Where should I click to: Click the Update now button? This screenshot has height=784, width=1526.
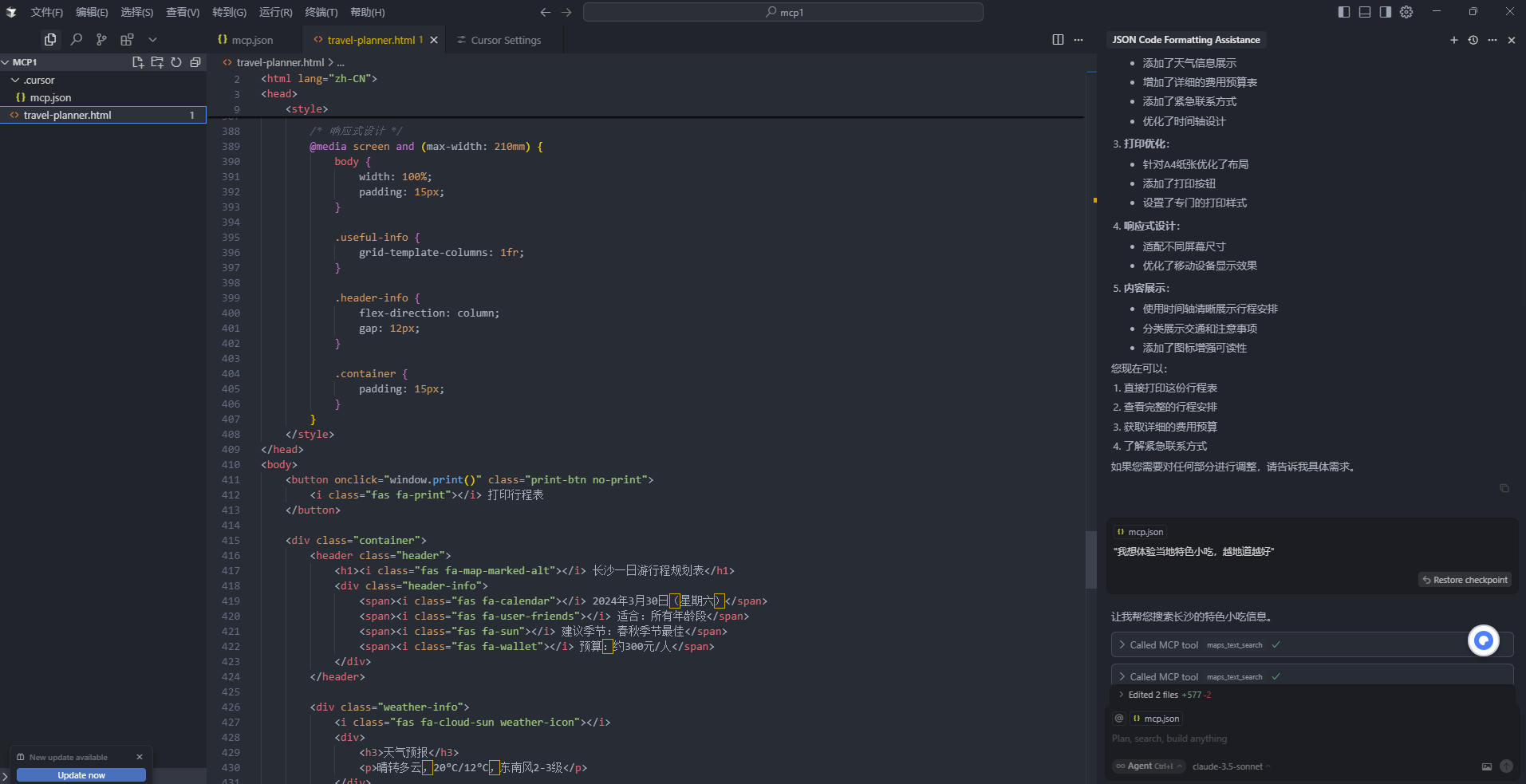(x=81, y=775)
